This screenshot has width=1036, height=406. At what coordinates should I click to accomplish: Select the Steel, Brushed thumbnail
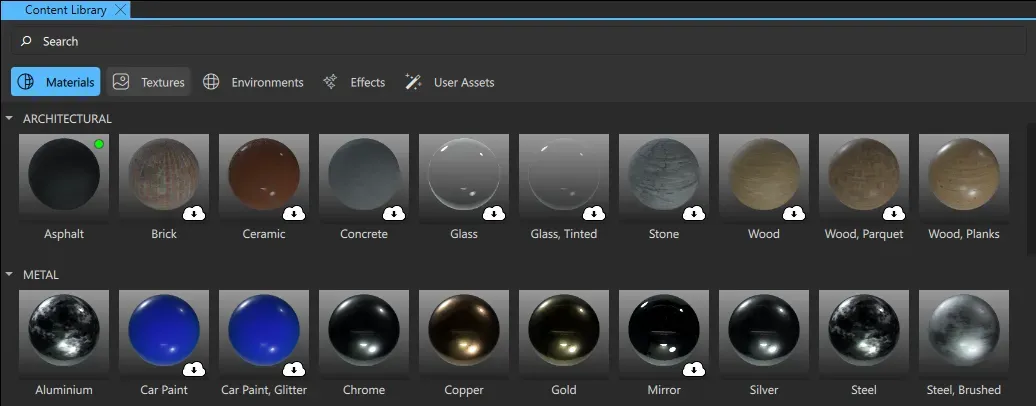964,333
